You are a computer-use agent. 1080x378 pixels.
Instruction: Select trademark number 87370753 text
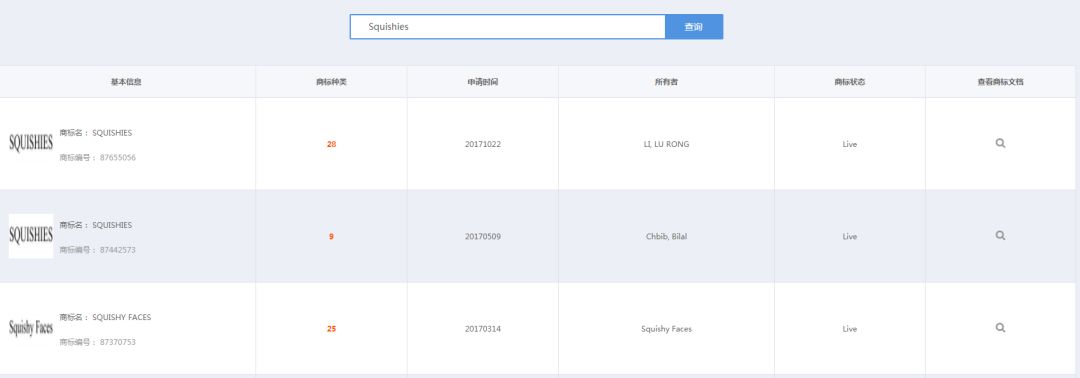118,342
